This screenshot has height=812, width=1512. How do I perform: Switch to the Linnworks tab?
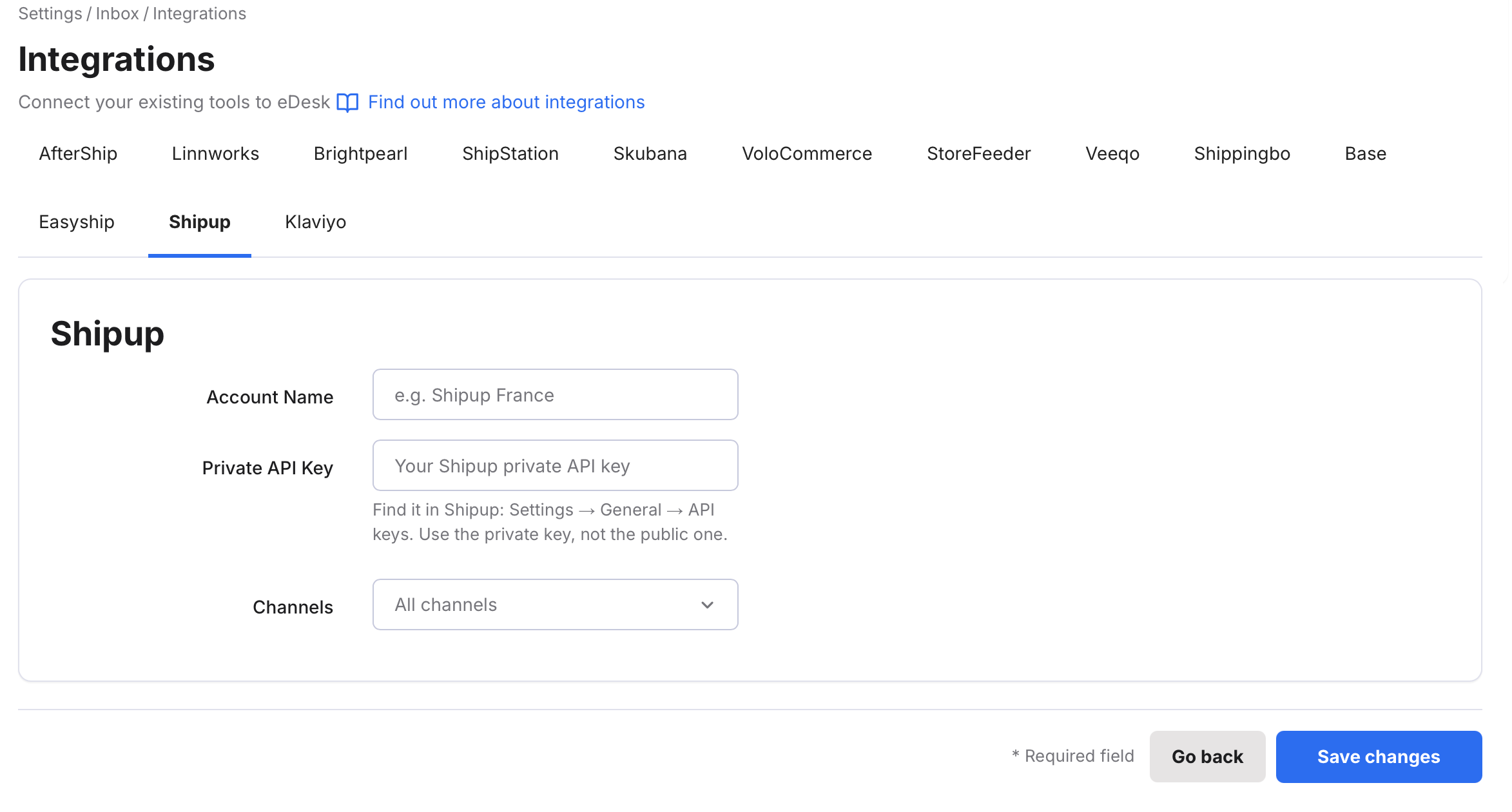[215, 154]
